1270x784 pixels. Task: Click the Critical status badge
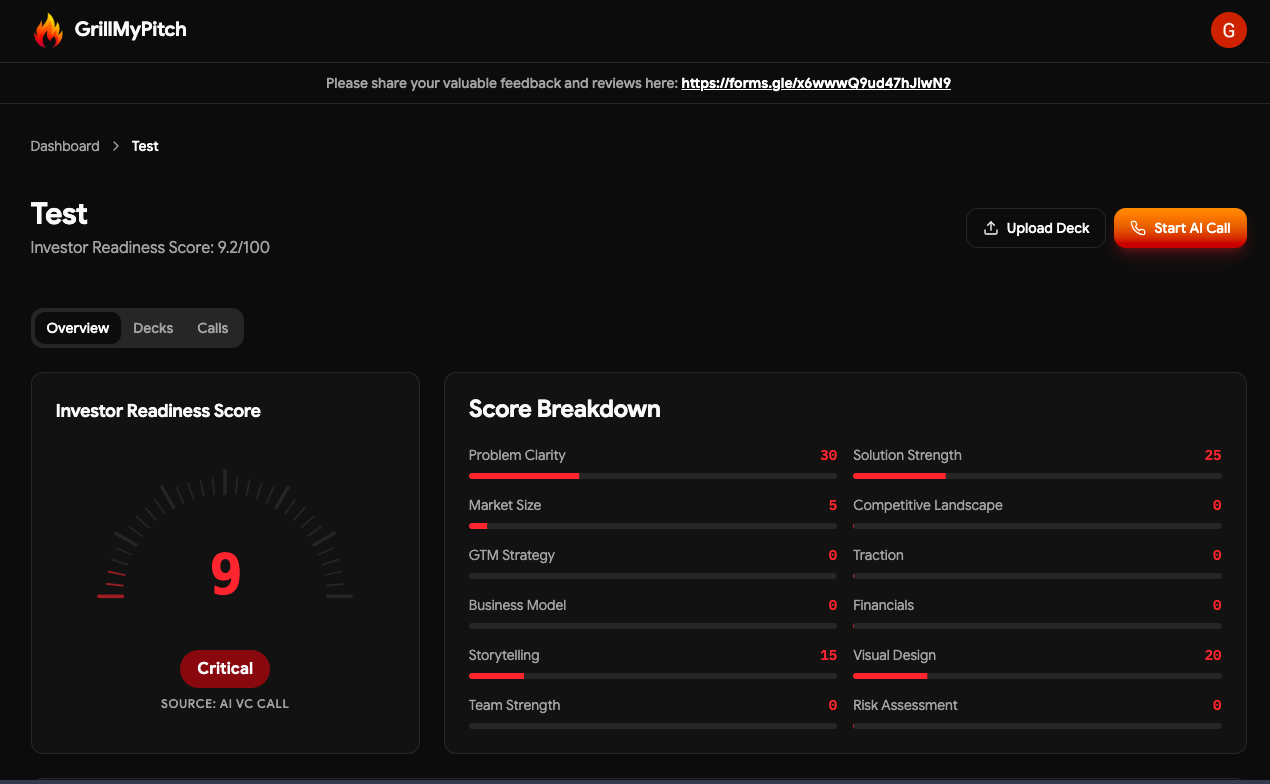pyautogui.click(x=224, y=668)
